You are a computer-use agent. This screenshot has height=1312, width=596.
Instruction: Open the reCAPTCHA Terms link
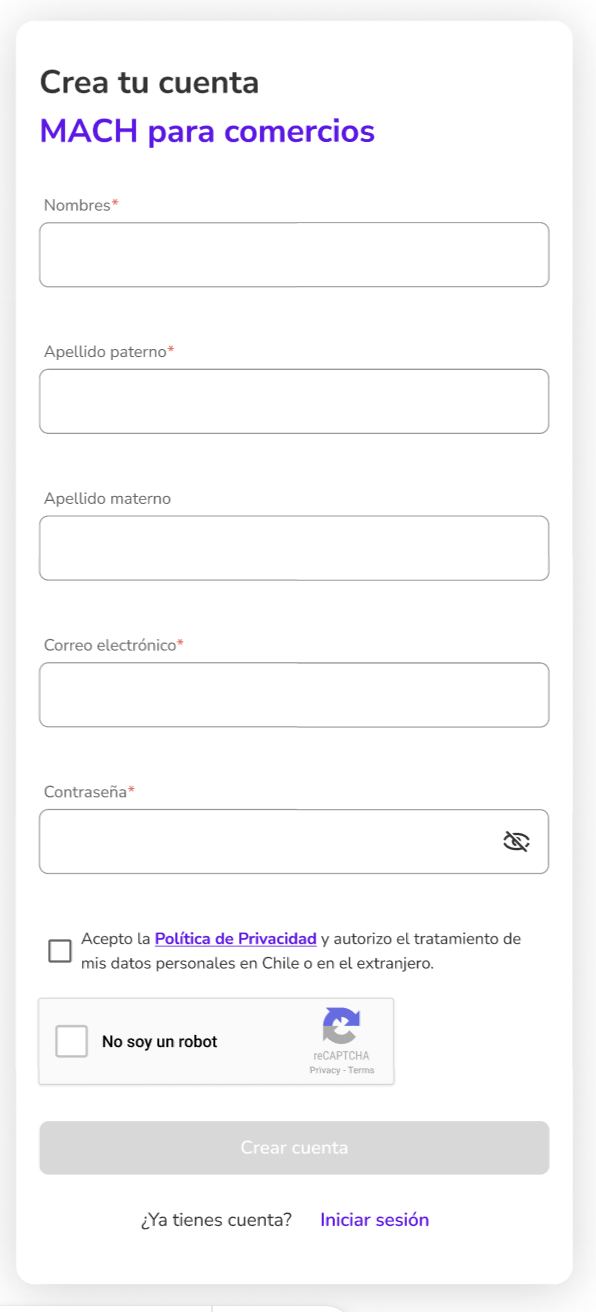pos(361,1070)
